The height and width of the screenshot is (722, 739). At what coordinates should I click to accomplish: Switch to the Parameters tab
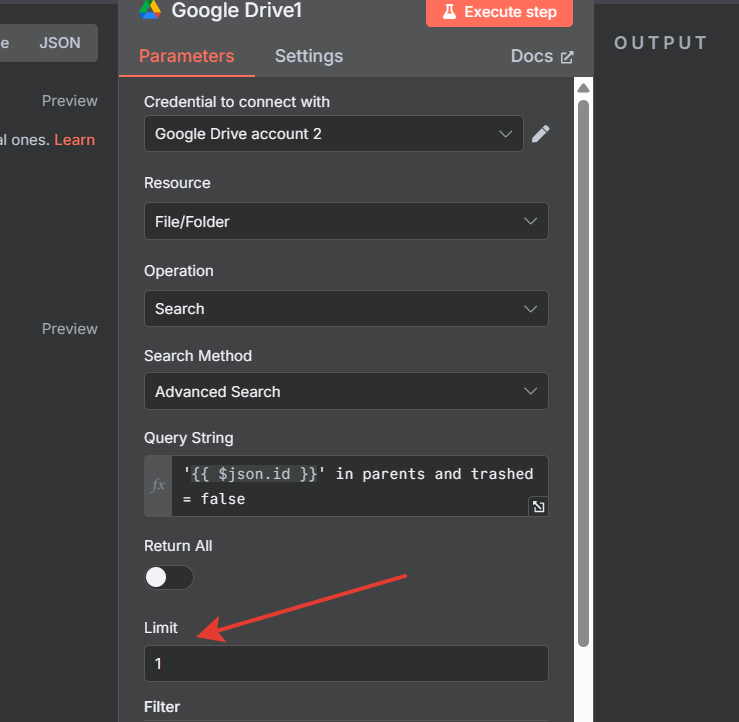(187, 56)
